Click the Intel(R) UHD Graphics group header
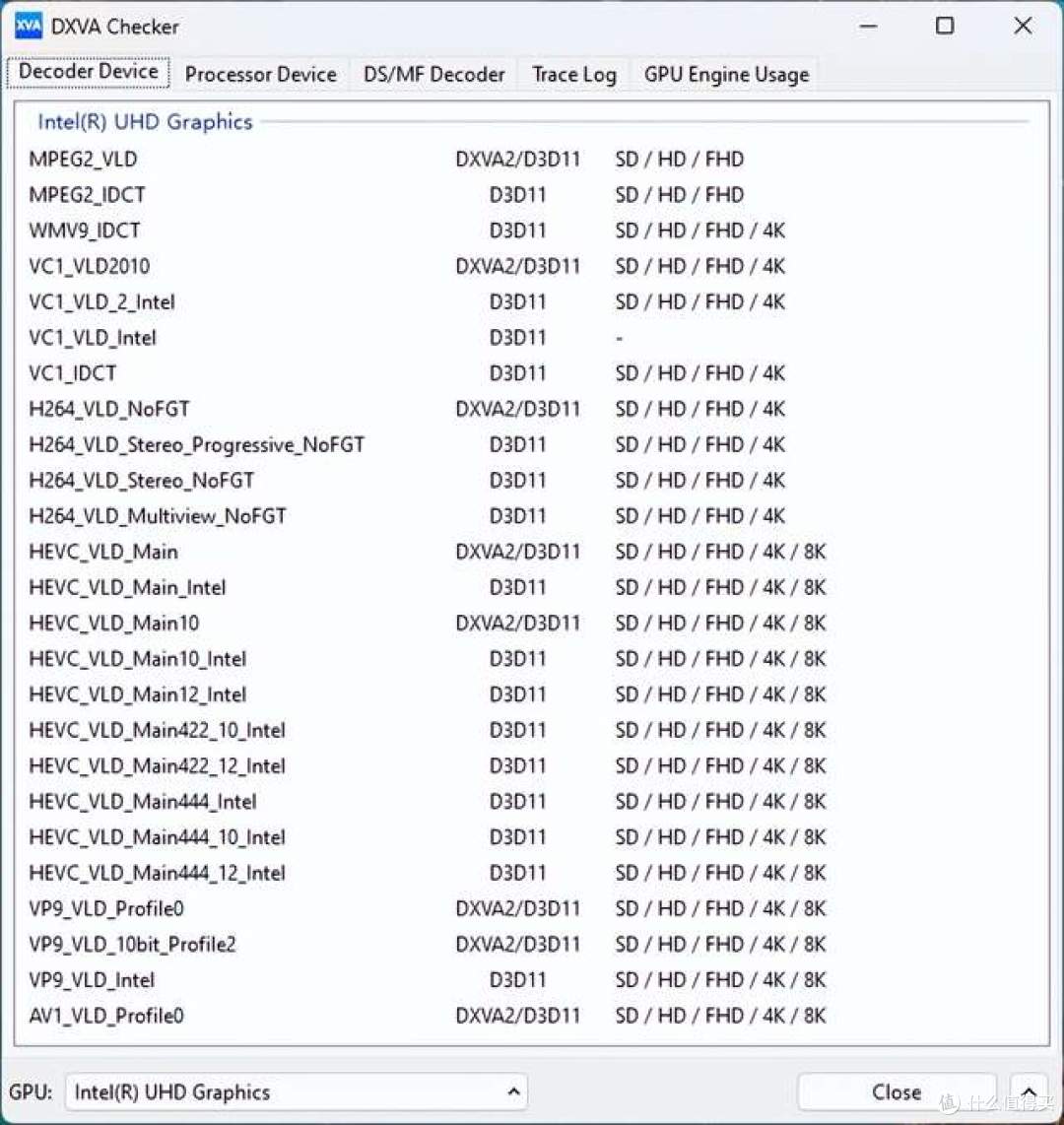The image size is (1064, 1125). click(145, 122)
